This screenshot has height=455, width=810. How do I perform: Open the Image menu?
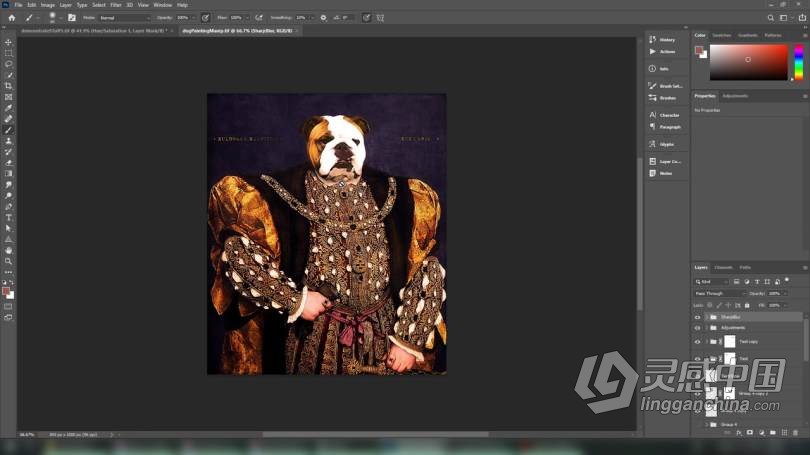pos(48,5)
